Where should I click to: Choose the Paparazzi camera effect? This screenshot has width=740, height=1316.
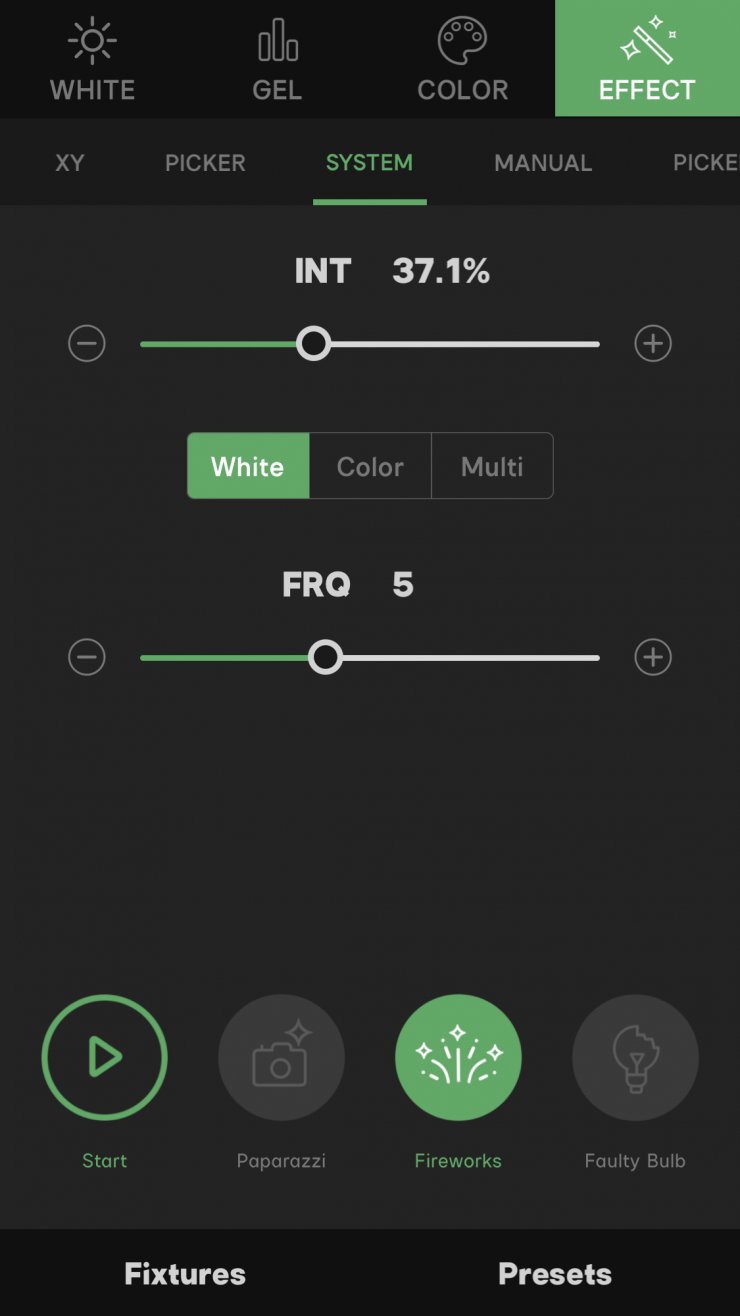click(281, 1057)
